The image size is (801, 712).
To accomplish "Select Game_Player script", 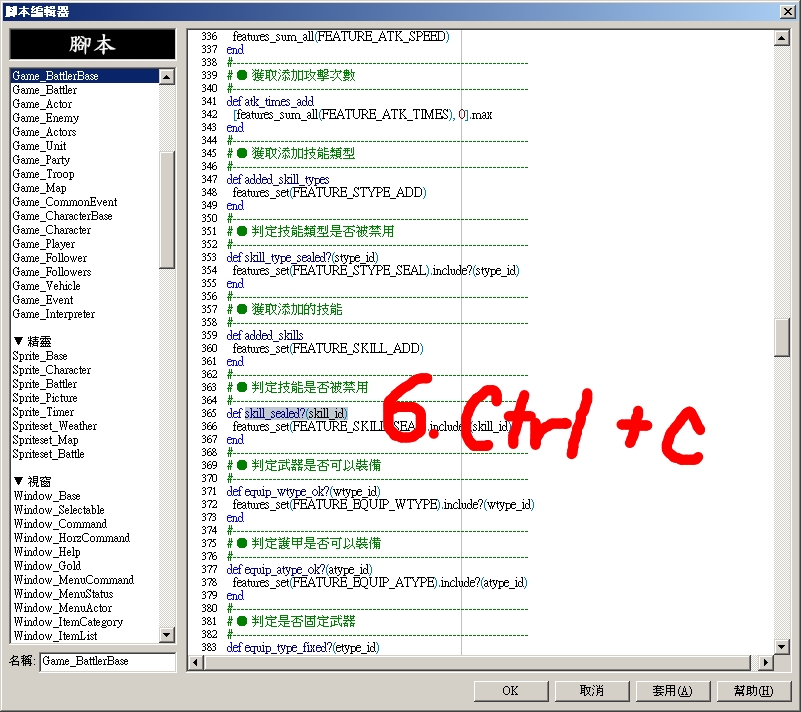I will (x=44, y=244).
